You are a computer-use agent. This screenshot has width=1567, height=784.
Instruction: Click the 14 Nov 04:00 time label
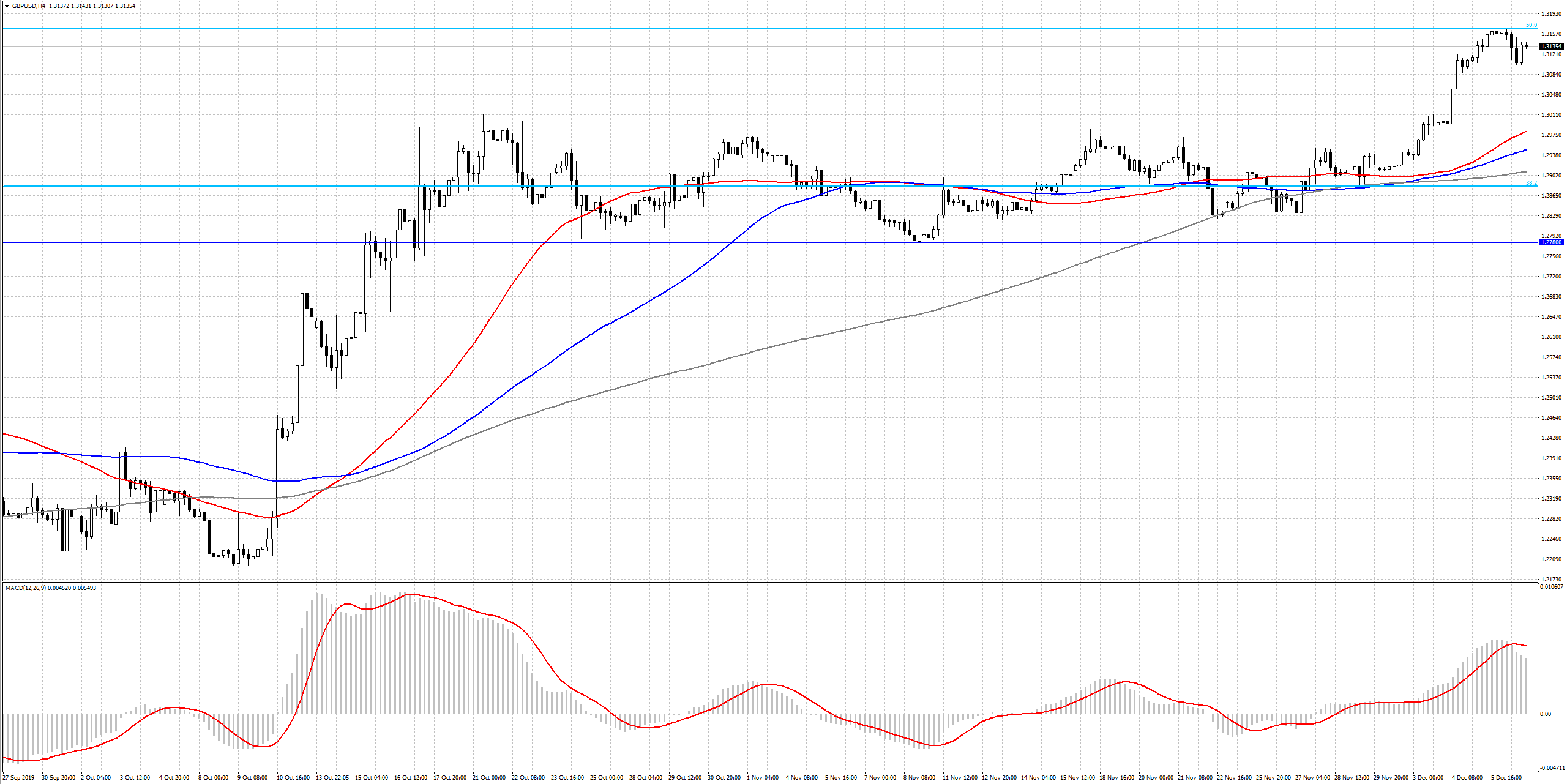coord(1037,778)
